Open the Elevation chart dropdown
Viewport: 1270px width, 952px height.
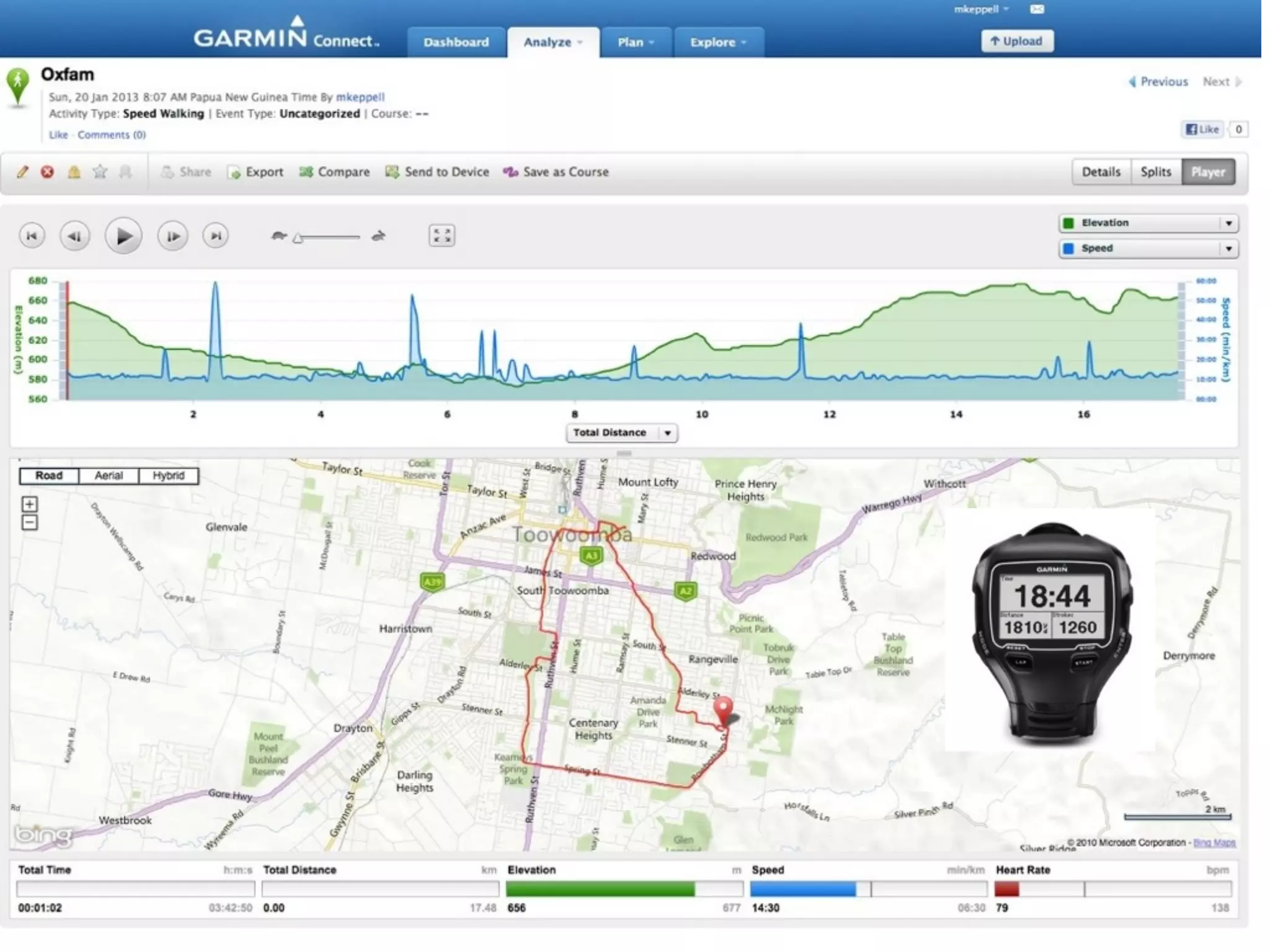(1228, 223)
